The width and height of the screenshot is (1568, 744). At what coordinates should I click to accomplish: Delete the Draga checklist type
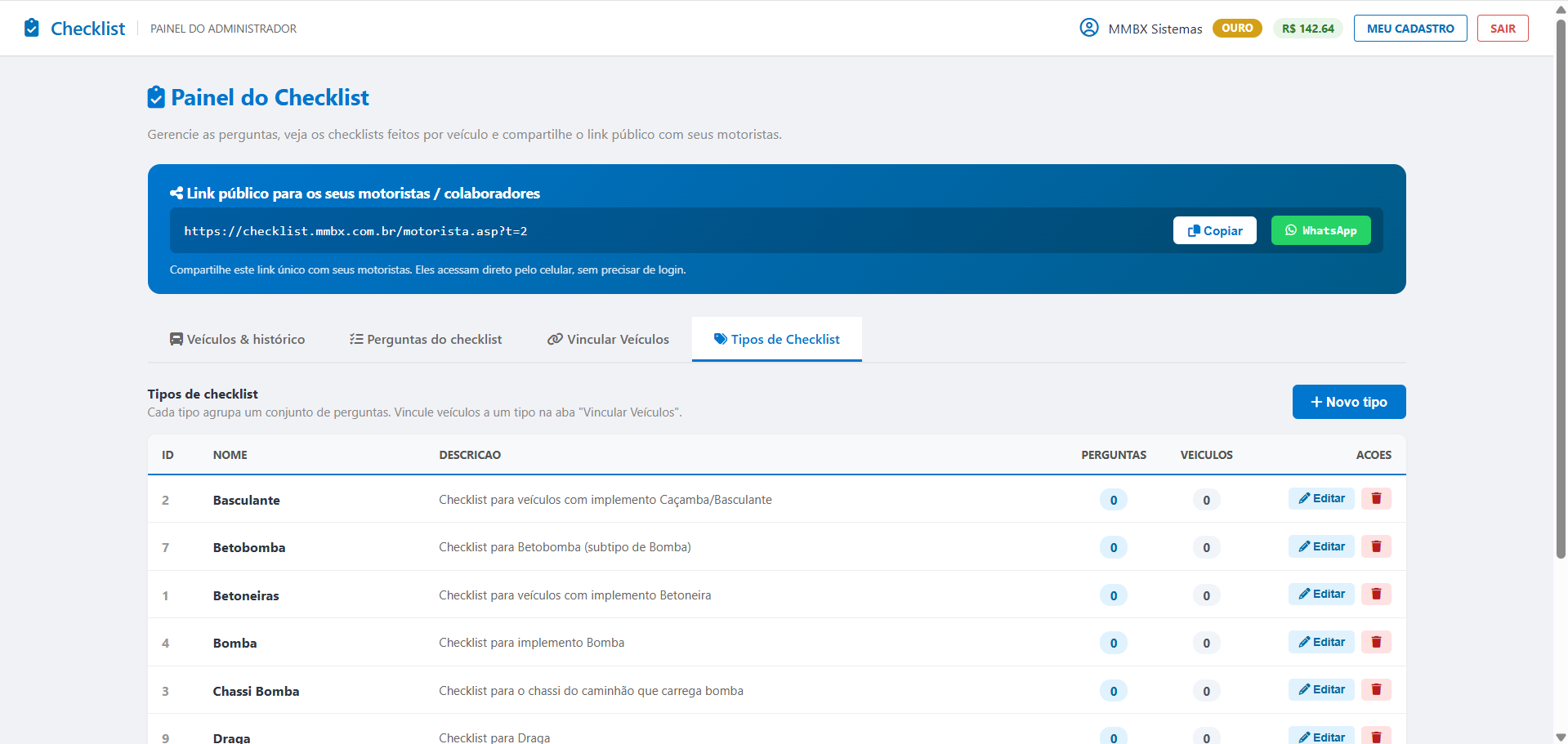(1376, 737)
